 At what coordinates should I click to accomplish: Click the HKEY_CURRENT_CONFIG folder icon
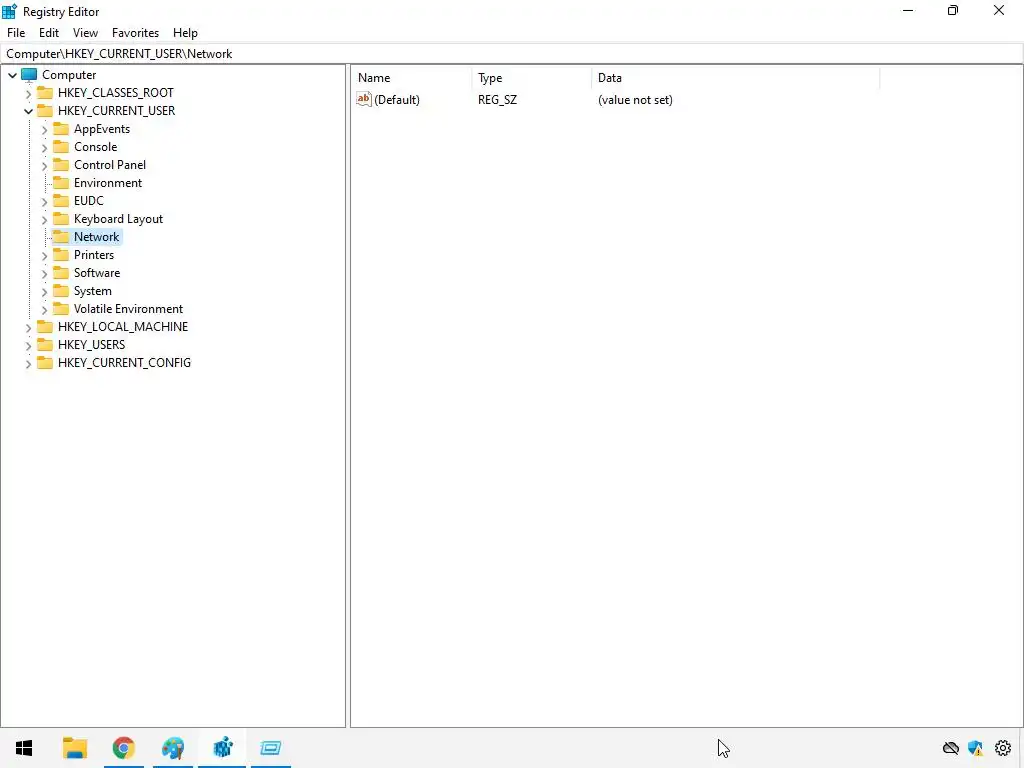coord(45,362)
